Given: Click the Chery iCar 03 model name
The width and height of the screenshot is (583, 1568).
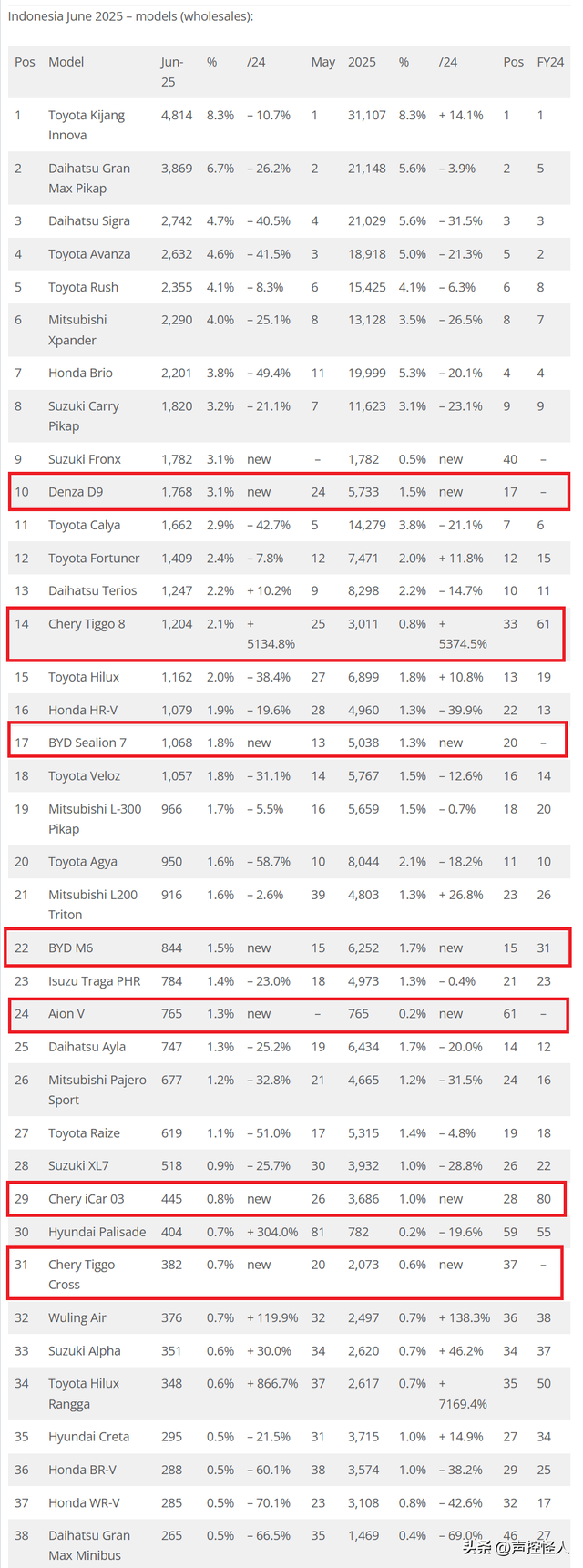Looking at the screenshot, I should [87, 1199].
